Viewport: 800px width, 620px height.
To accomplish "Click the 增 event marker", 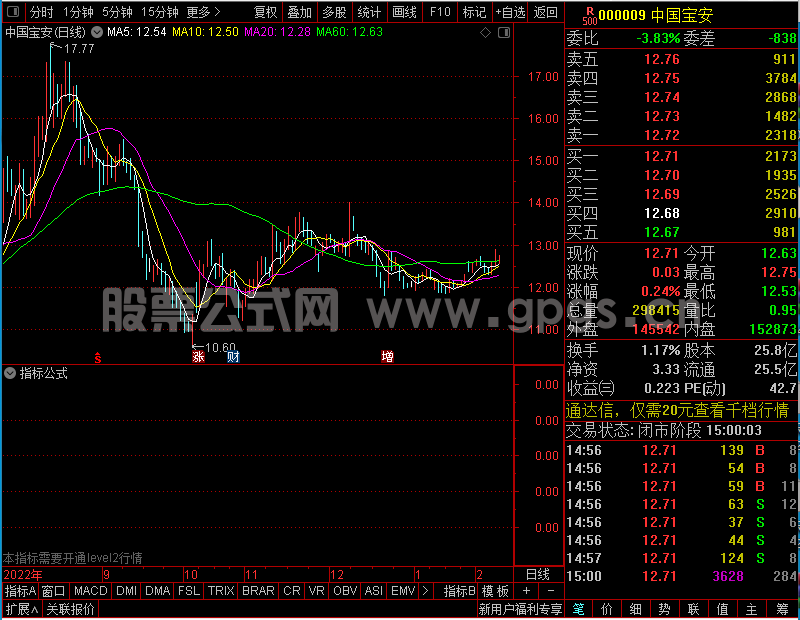I will 388,356.
